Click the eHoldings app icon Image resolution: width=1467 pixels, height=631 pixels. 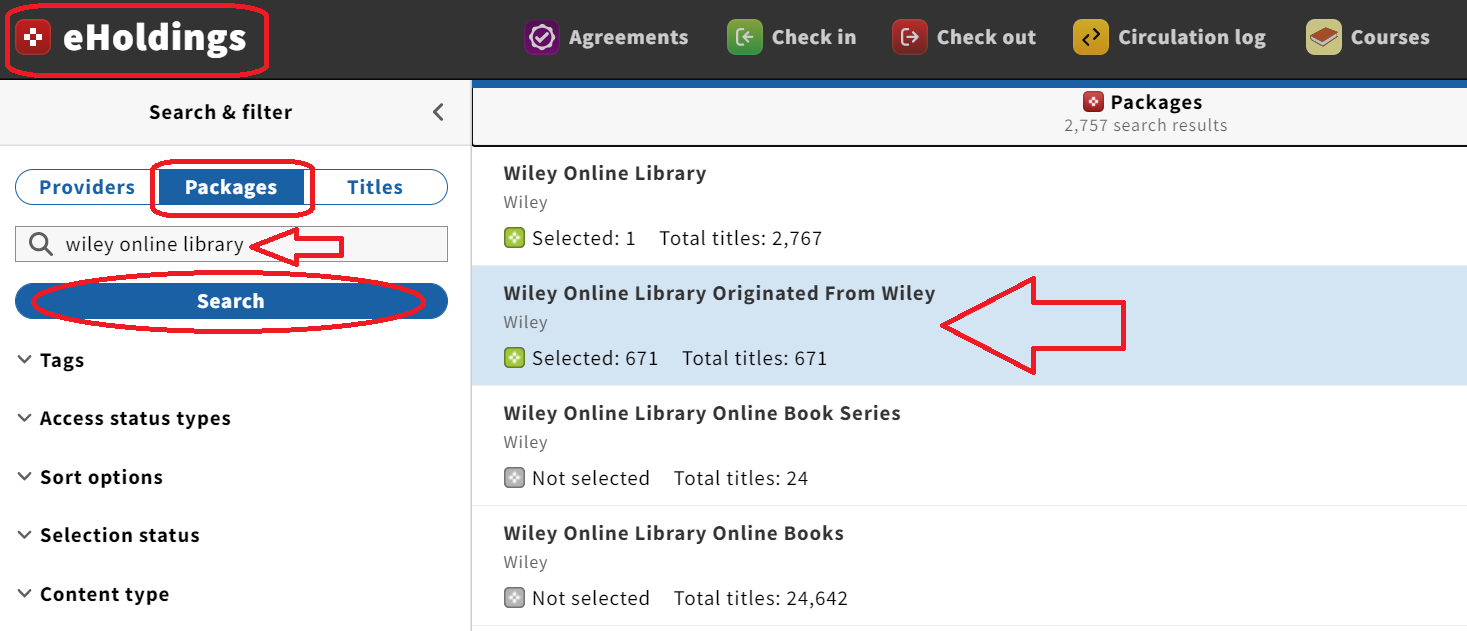[x=34, y=38]
